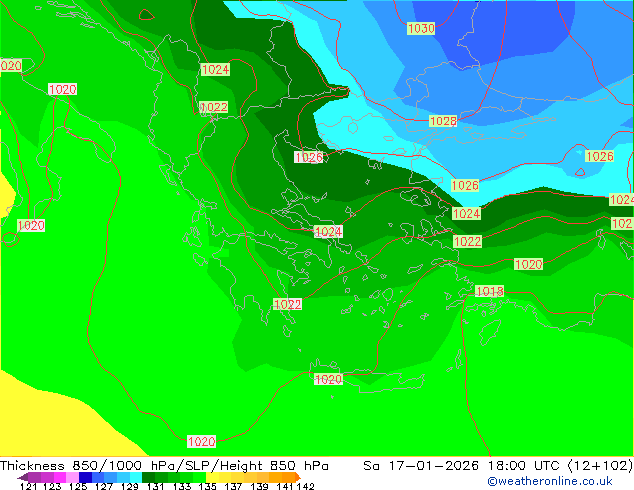Screen dimensions: 634x490
Task: Click the left purple arrow of the legend
Action: click(23, 477)
